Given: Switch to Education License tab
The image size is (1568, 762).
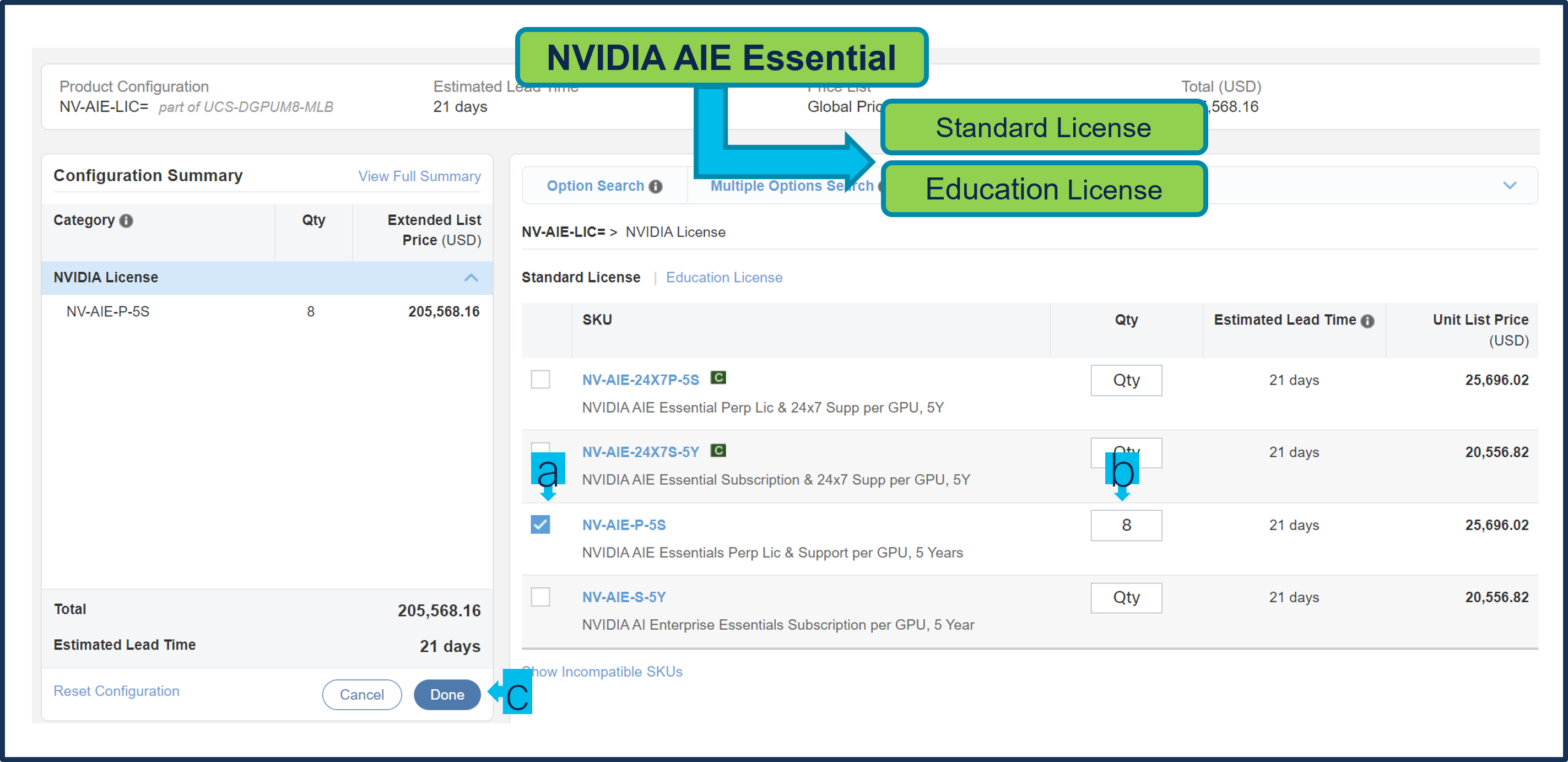Looking at the screenshot, I should tap(724, 278).
